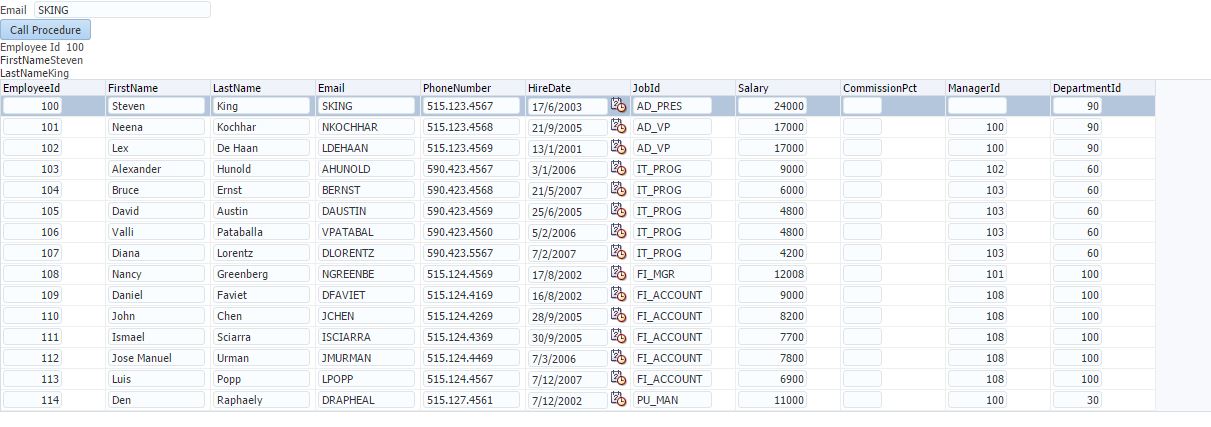1211x427 pixels.
Task: Open calendar icon for John Chen's row
Action: point(618,315)
